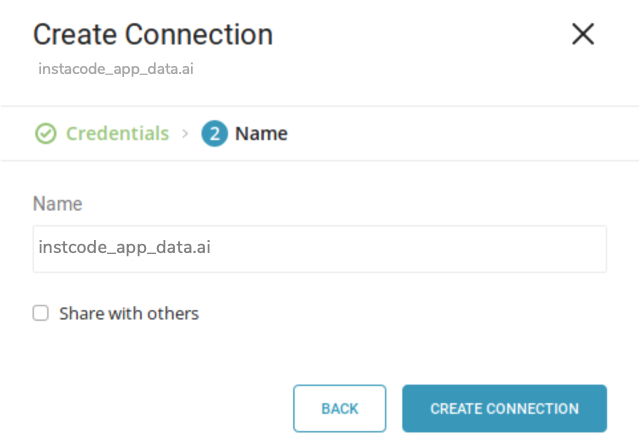
Task: Click the green Credentials checkmark icon
Action: tap(45, 133)
